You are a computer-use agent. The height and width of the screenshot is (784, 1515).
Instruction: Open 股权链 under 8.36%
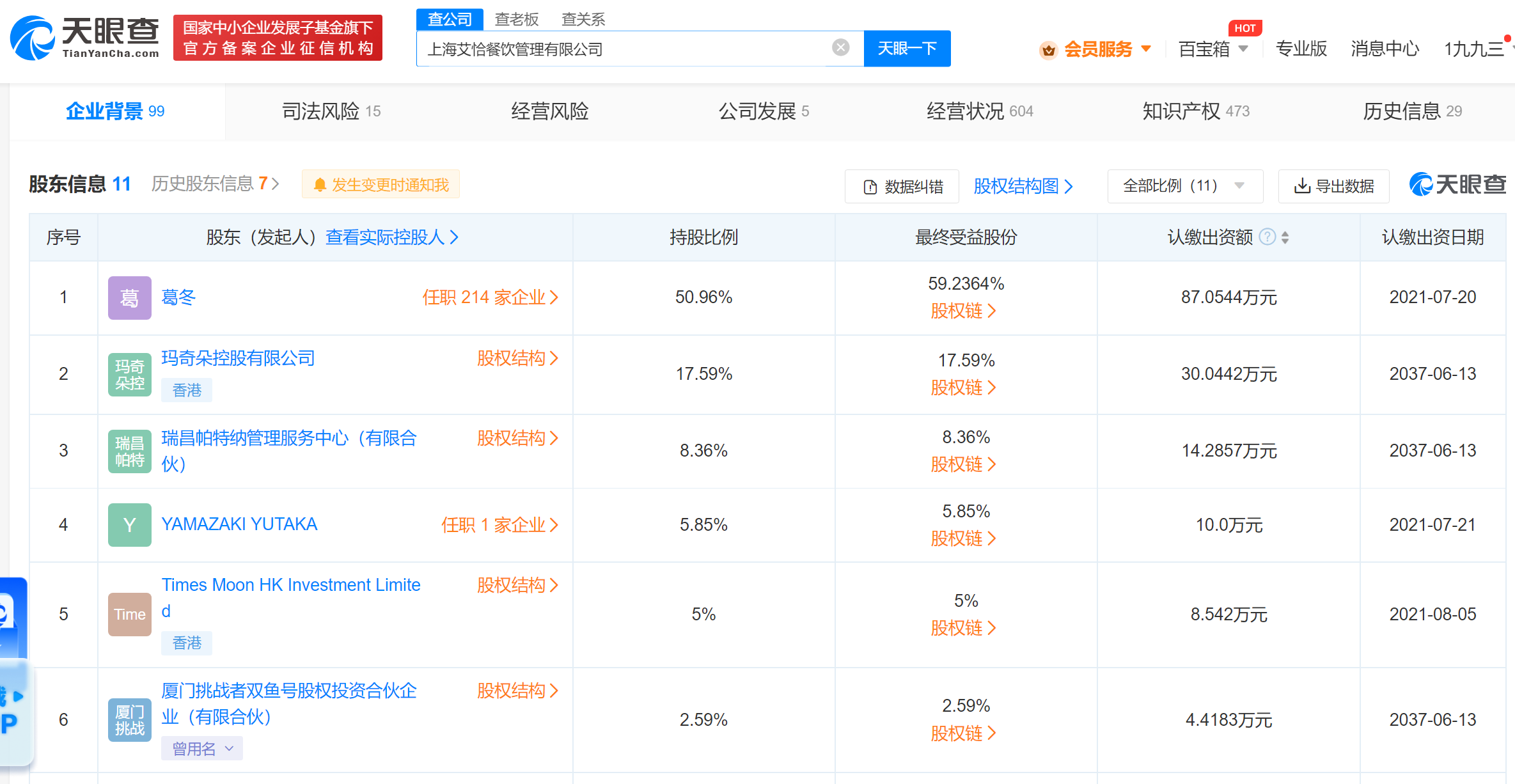click(x=963, y=464)
